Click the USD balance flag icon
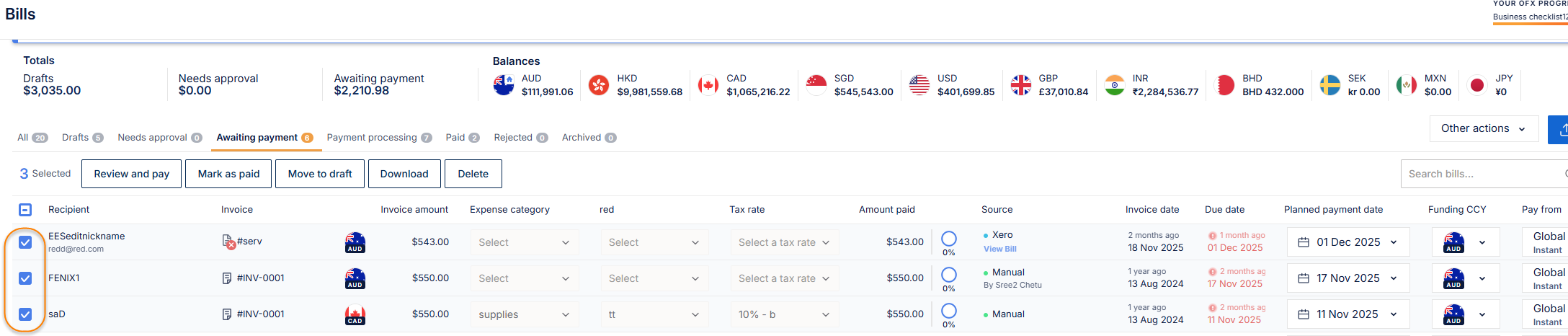This screenshot has height=336, width=1568. pos(919,85)
